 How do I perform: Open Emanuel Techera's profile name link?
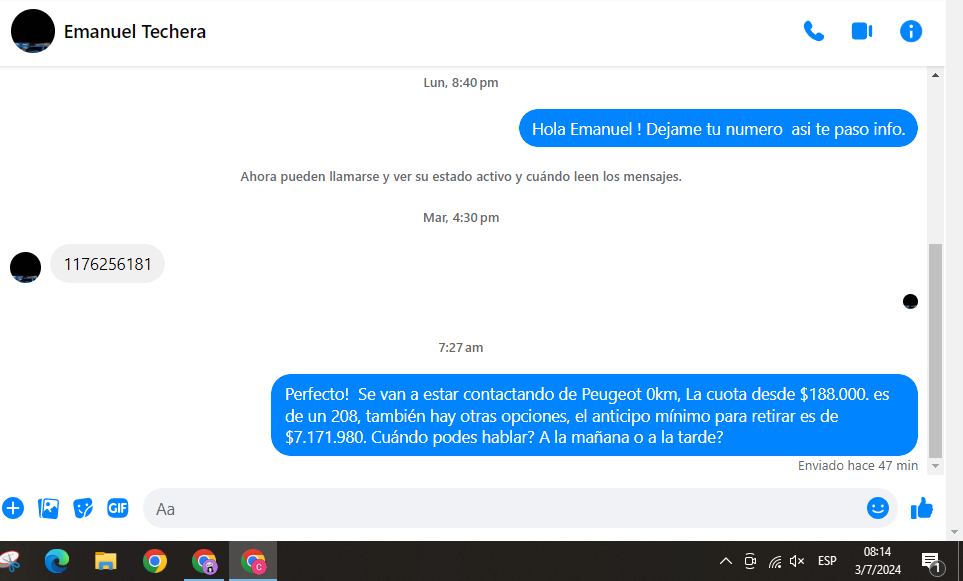click(135, 31)
